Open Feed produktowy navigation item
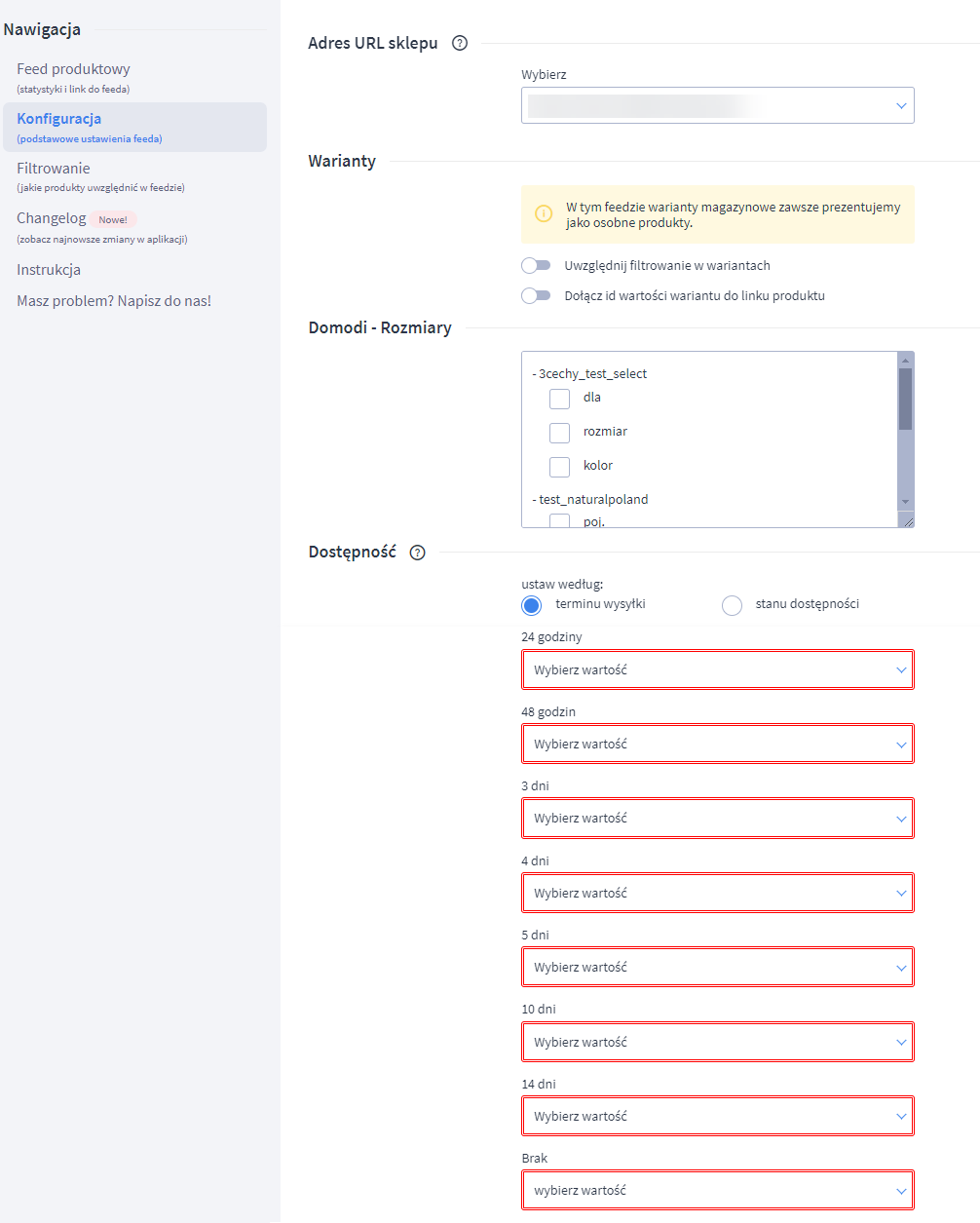This screenshot has width=980, height=1223. [73, 69]
